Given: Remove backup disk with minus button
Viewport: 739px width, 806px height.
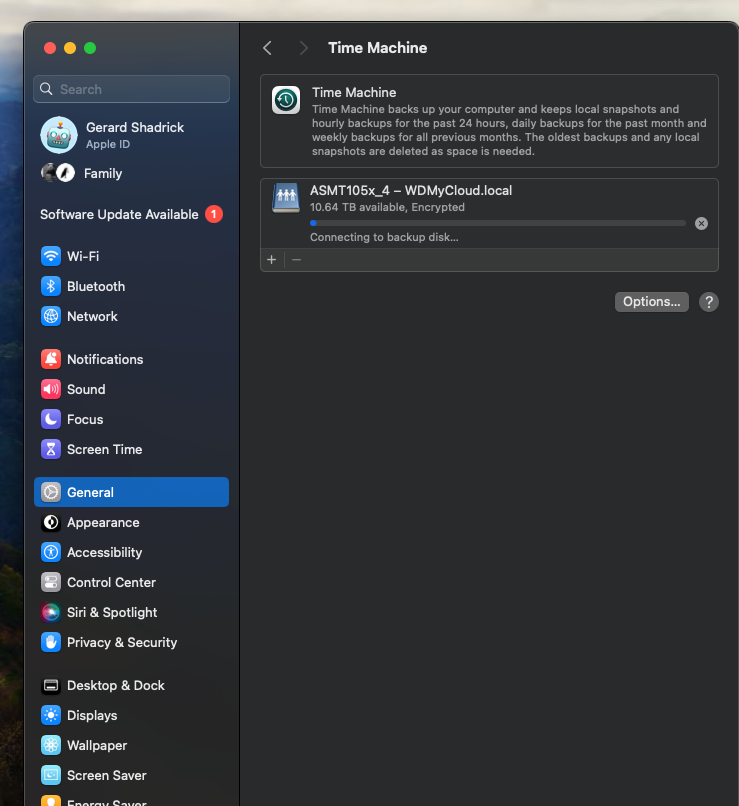Looking at the screenshot, I should [x=297, y=260].
